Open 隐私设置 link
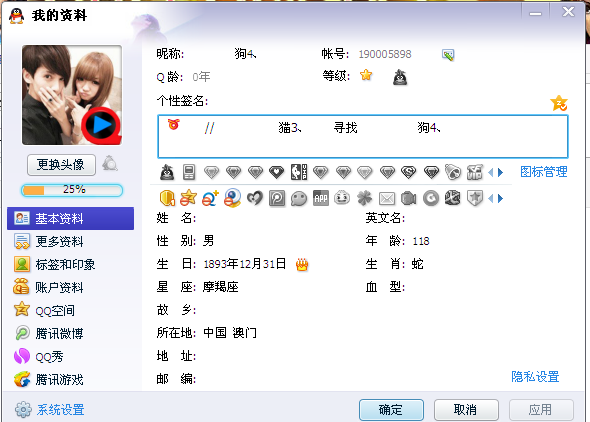The image size is (590, 422). 535,376
